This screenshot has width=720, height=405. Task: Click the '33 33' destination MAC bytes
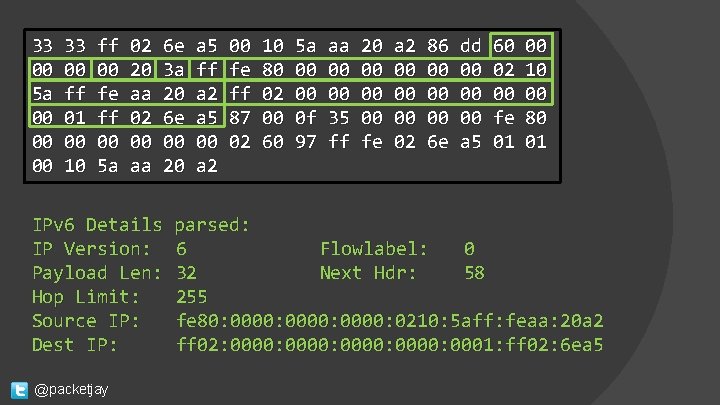[x=59, y=45]
